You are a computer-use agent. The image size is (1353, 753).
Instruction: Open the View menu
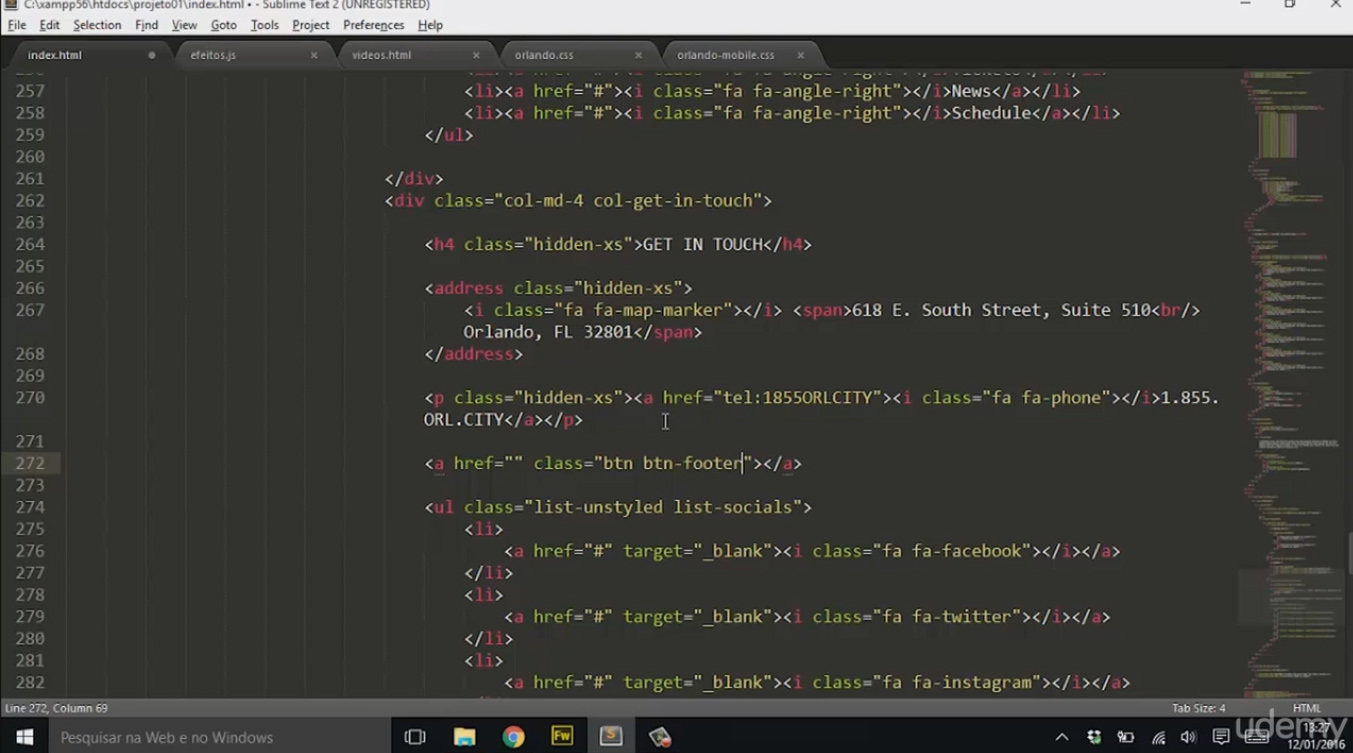click(184, 25)
